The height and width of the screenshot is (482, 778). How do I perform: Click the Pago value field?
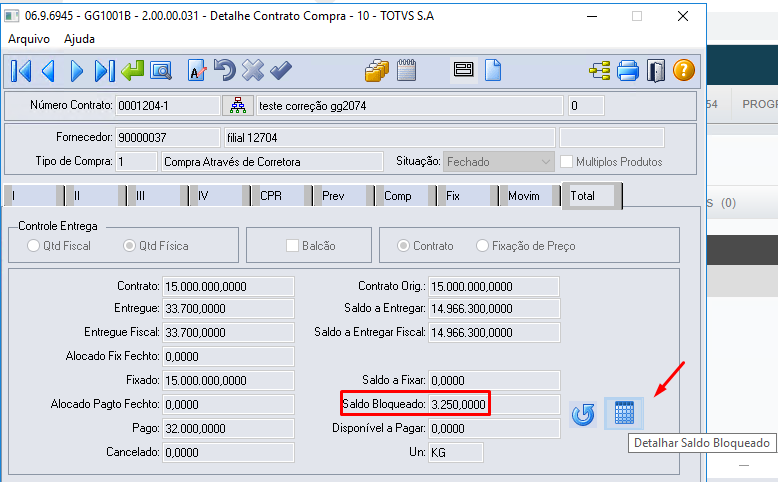pos(228,428)
